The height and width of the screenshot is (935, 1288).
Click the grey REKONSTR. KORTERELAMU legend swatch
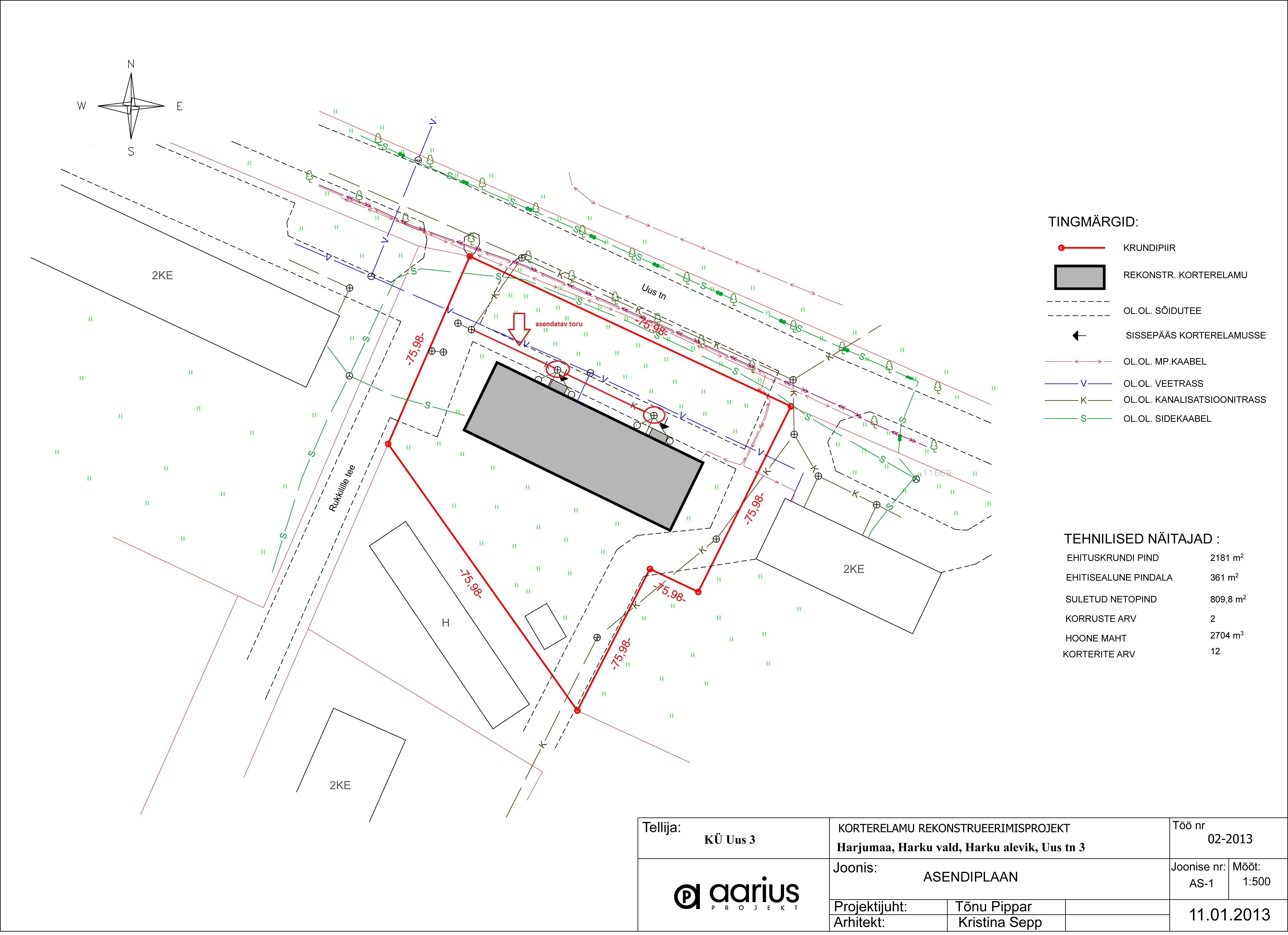pos(1079,278)
